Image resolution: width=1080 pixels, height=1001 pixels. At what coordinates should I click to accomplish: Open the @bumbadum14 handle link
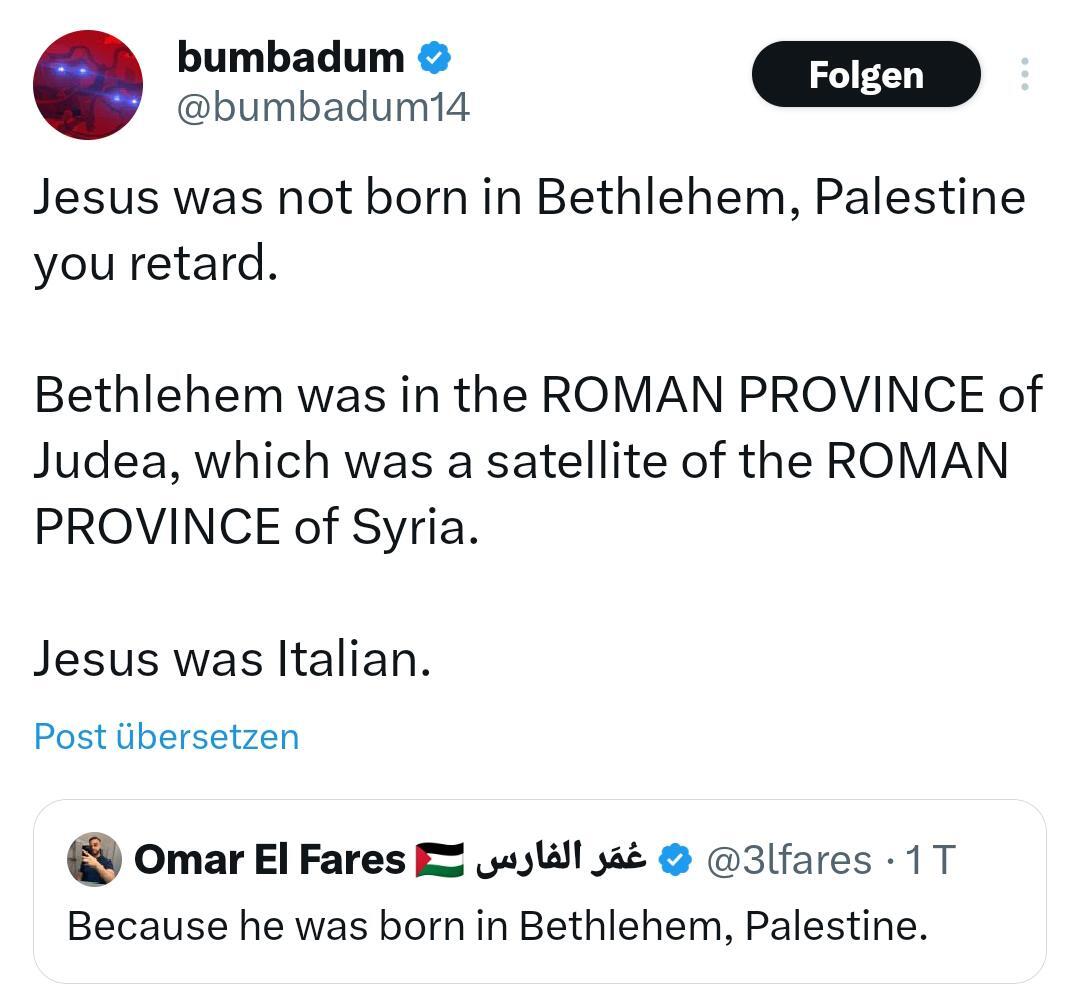click(x=322, y=107)
